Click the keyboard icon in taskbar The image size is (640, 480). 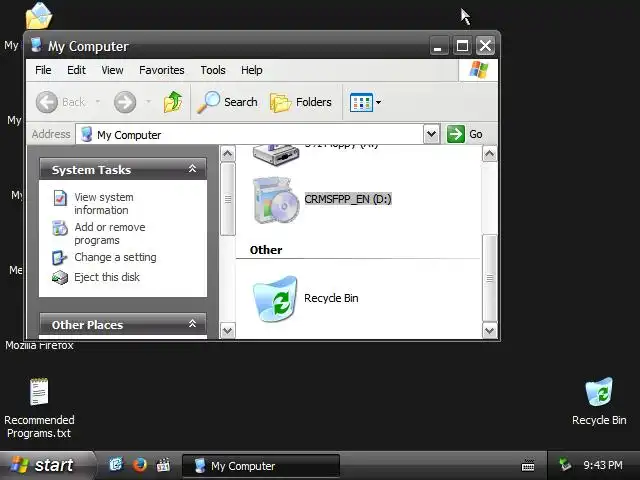(x=528, y=465)
